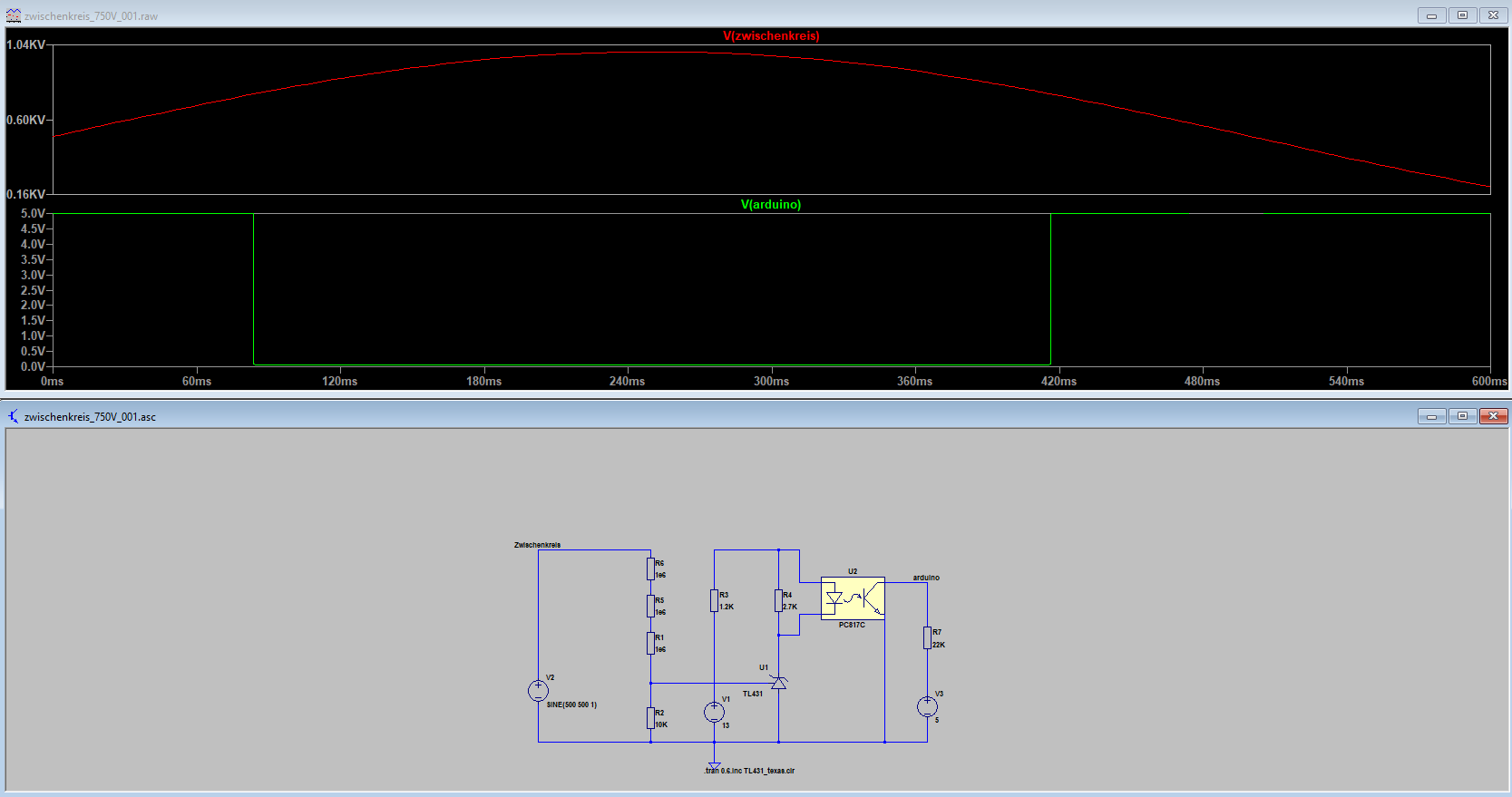Click the SINE(500 500 1) value text
The image size is (1512, 797).
pyautogui.click(x=571, y=705)
